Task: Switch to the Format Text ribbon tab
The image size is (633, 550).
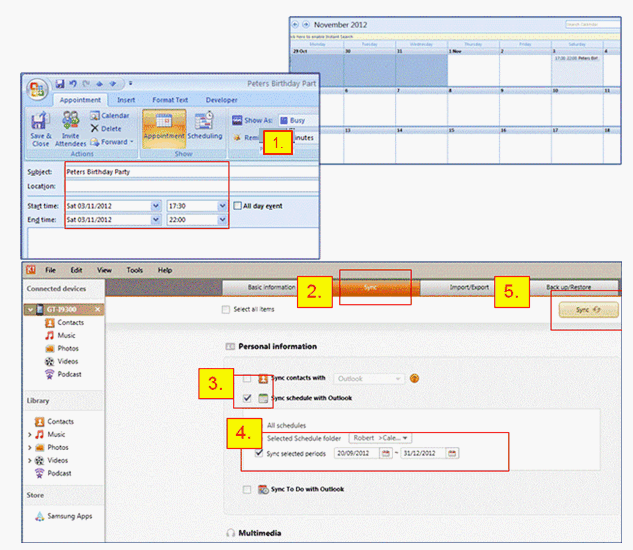Action: pyautogui.click(x=170, y=100)
